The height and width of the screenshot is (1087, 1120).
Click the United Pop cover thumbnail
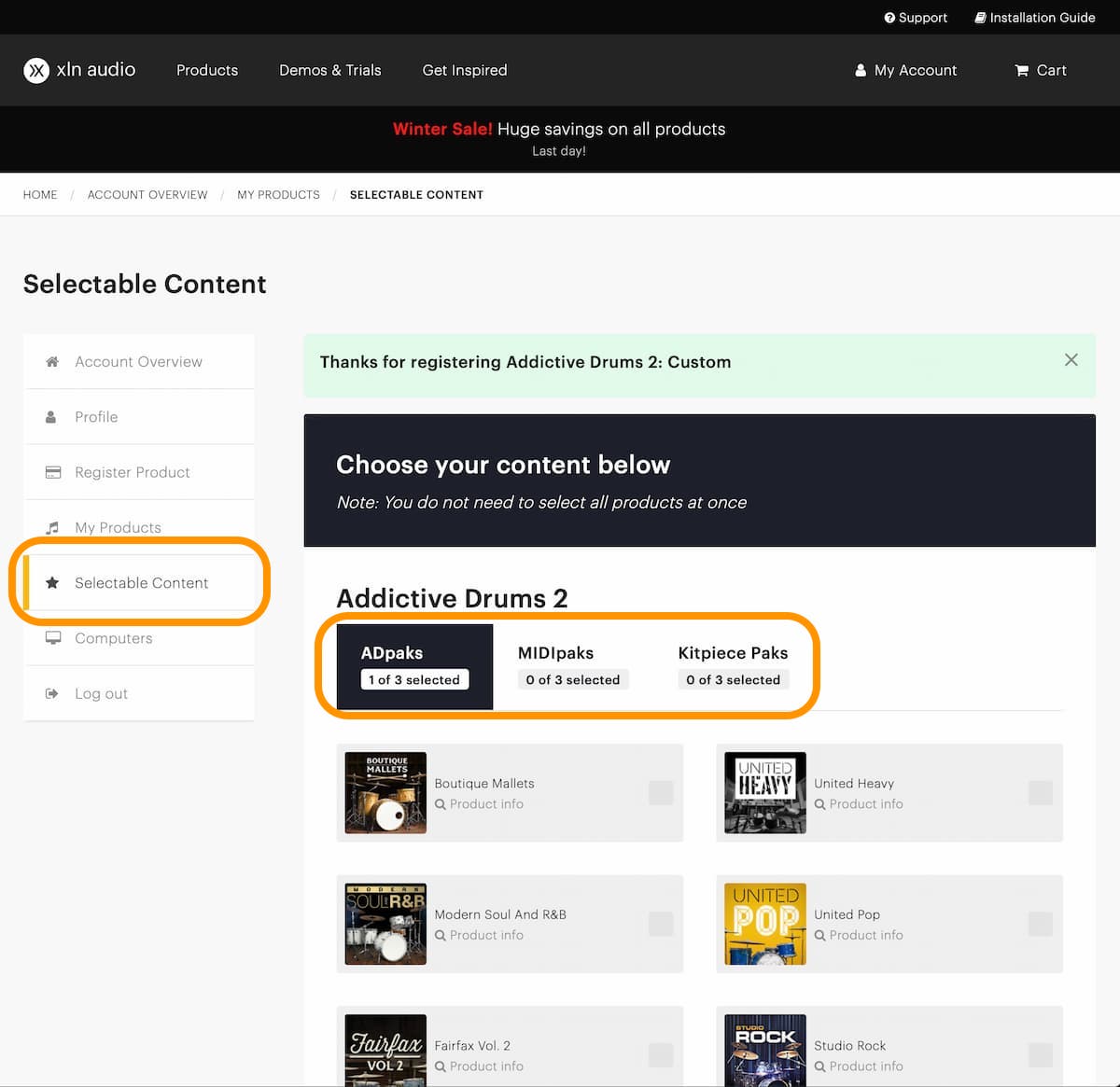click(x=765, y=924)
